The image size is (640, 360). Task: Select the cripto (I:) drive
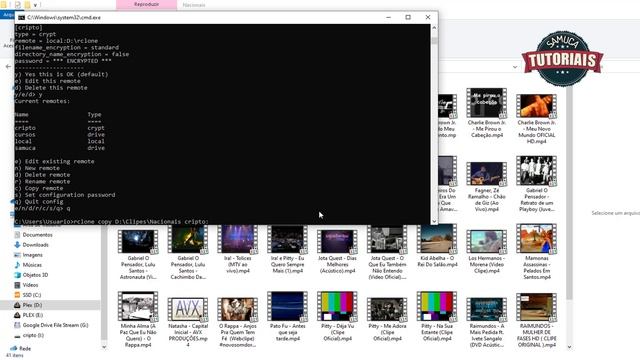[x=33, y=335]
